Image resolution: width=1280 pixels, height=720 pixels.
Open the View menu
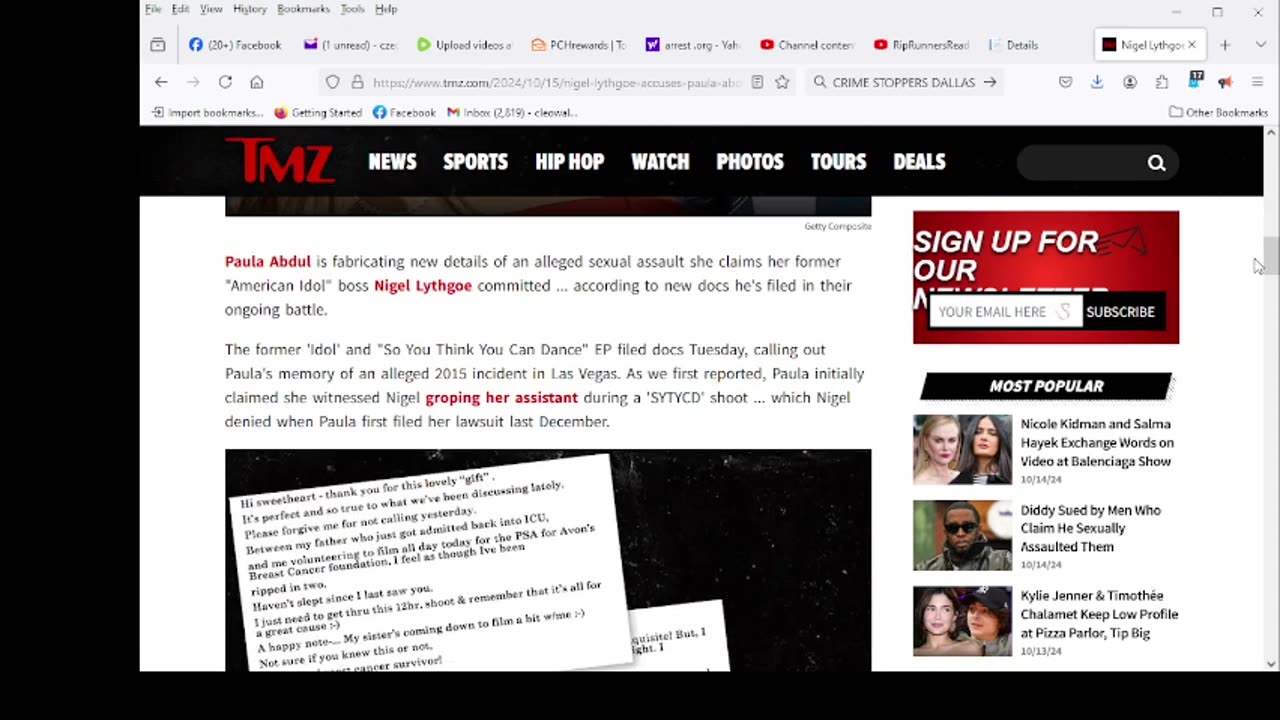(x=211, y=9)
